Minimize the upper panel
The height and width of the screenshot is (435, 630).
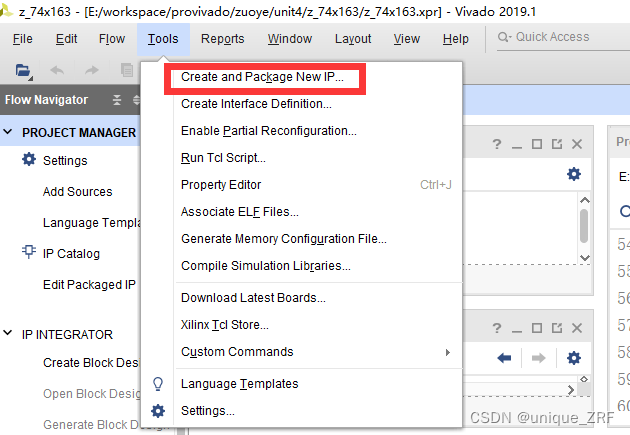[x=517, y=147]
